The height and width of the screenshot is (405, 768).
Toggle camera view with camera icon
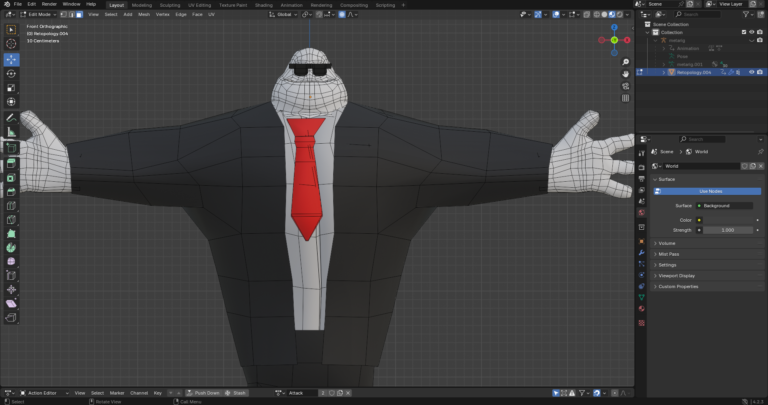625,86
